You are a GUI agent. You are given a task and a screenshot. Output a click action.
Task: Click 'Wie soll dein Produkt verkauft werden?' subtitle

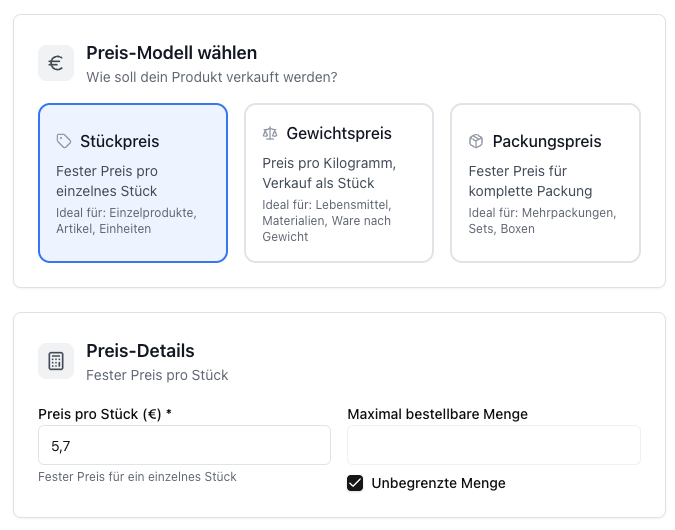tap(211, 76)
